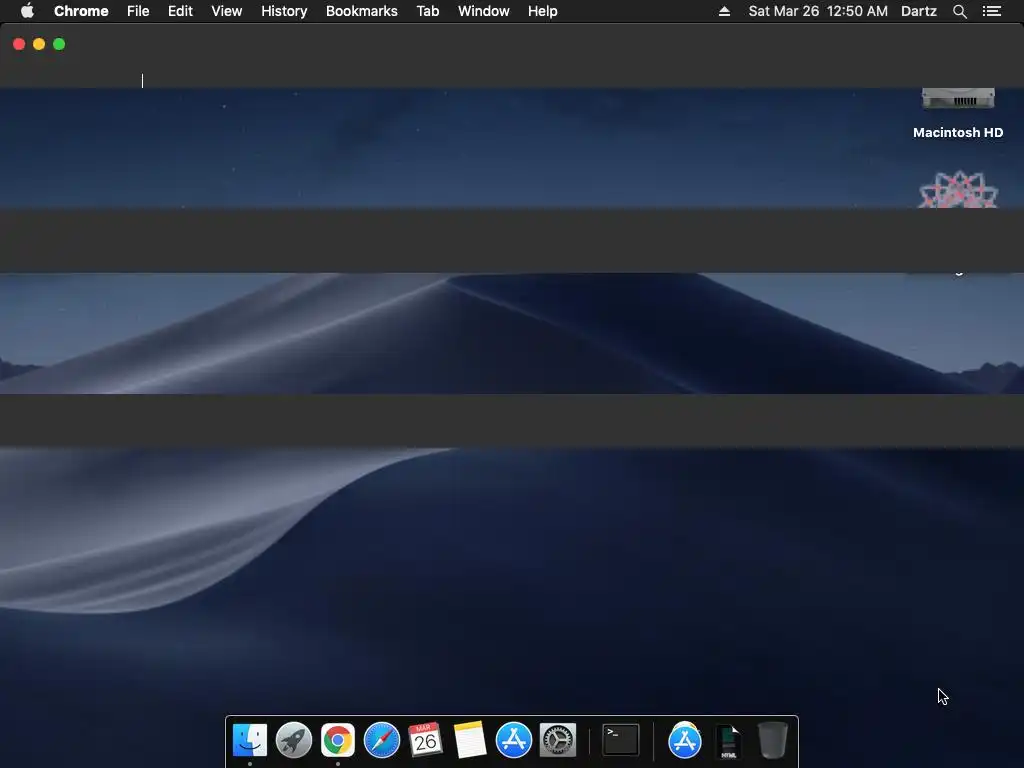Open Notification Center list icon
1024x768 pixels.
click(991, 11)
